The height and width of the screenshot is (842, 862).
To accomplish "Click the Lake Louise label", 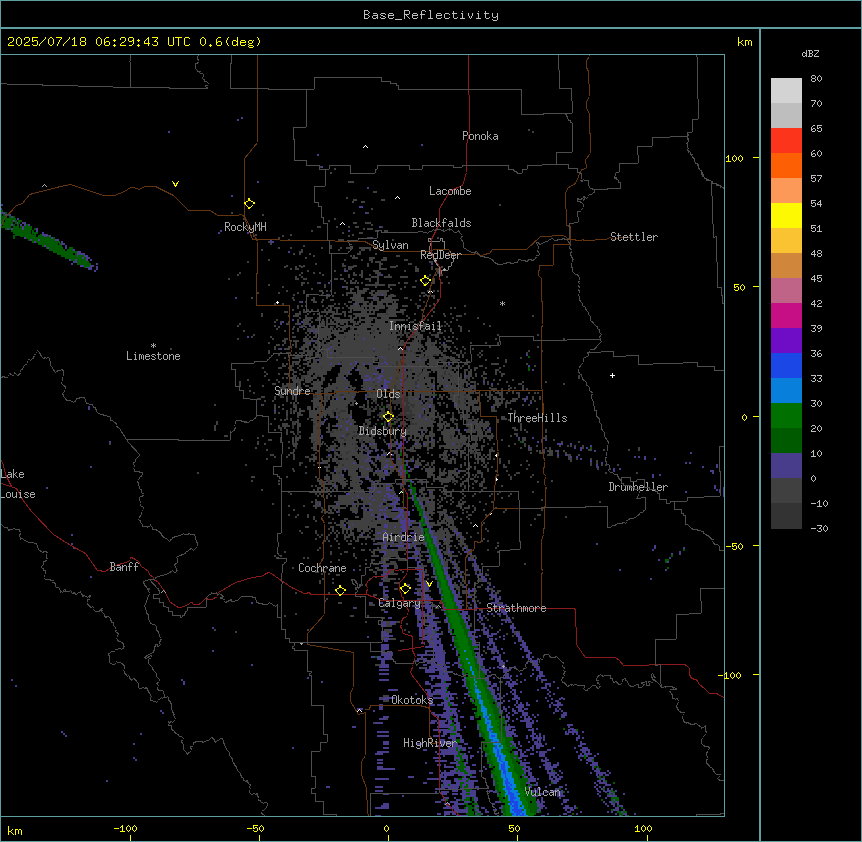I will (x=18, y=484).
